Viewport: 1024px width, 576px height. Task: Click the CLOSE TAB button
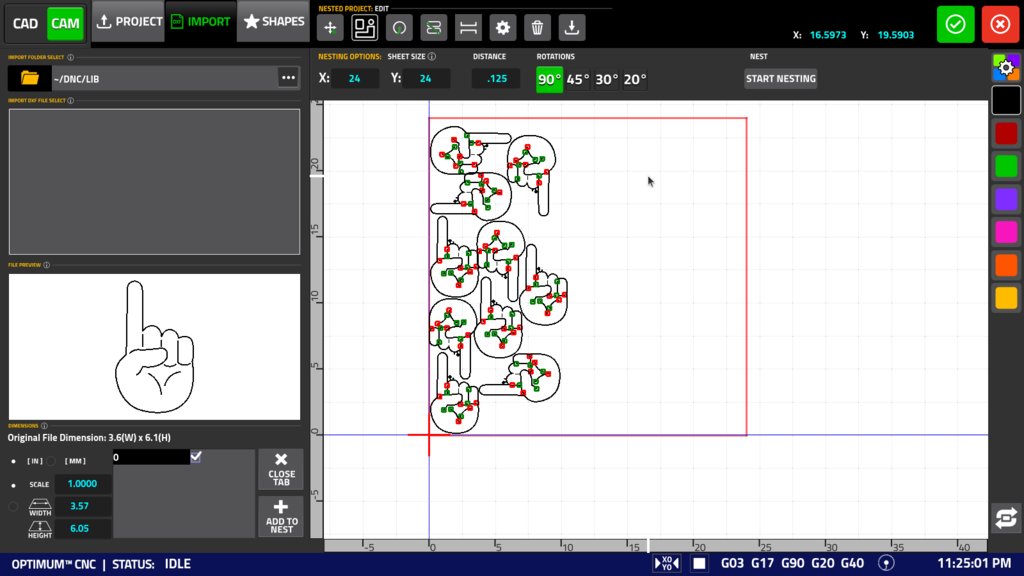pos(281,470)
